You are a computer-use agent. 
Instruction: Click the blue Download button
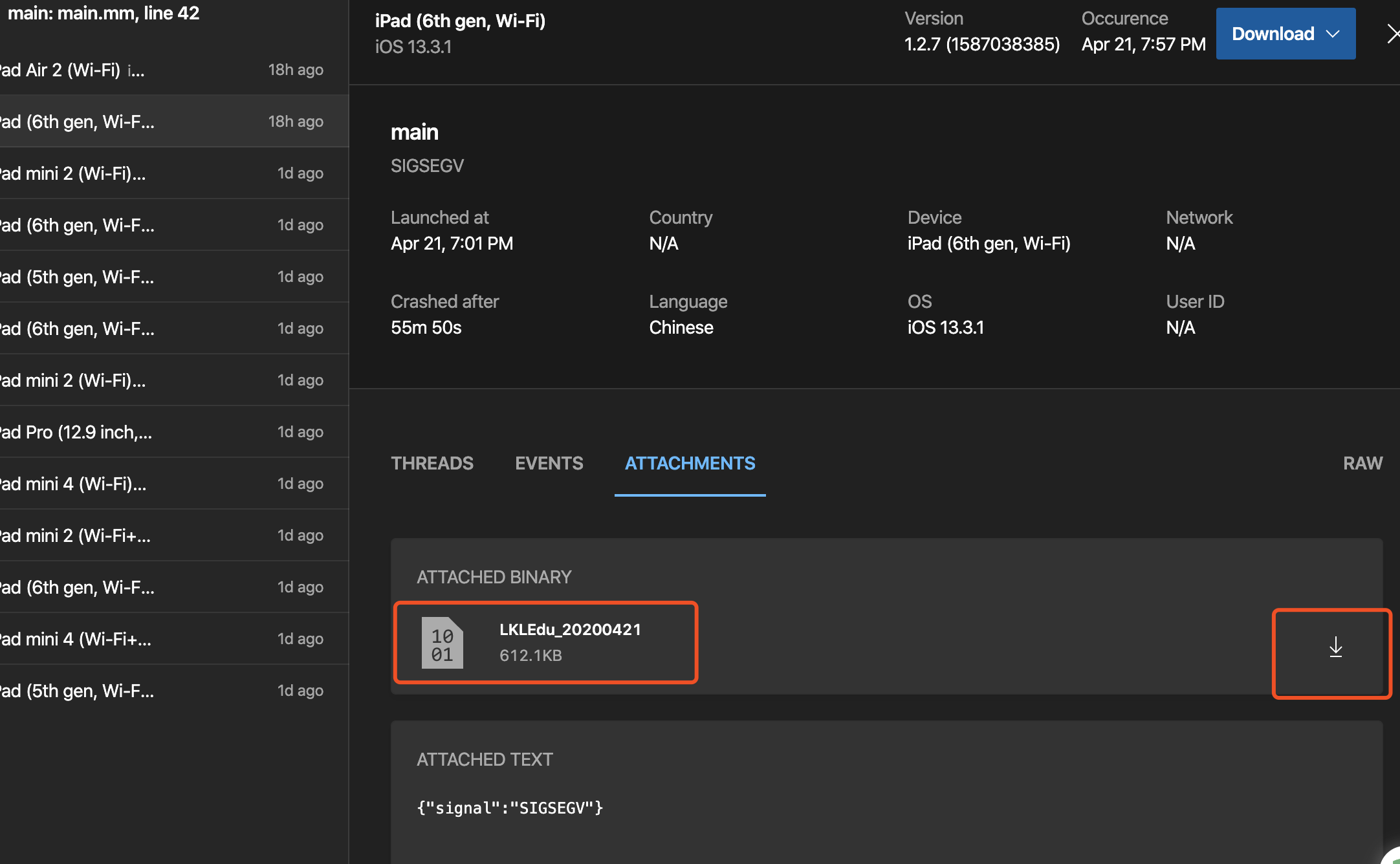pyautogui.click(x=1273, y=34)
